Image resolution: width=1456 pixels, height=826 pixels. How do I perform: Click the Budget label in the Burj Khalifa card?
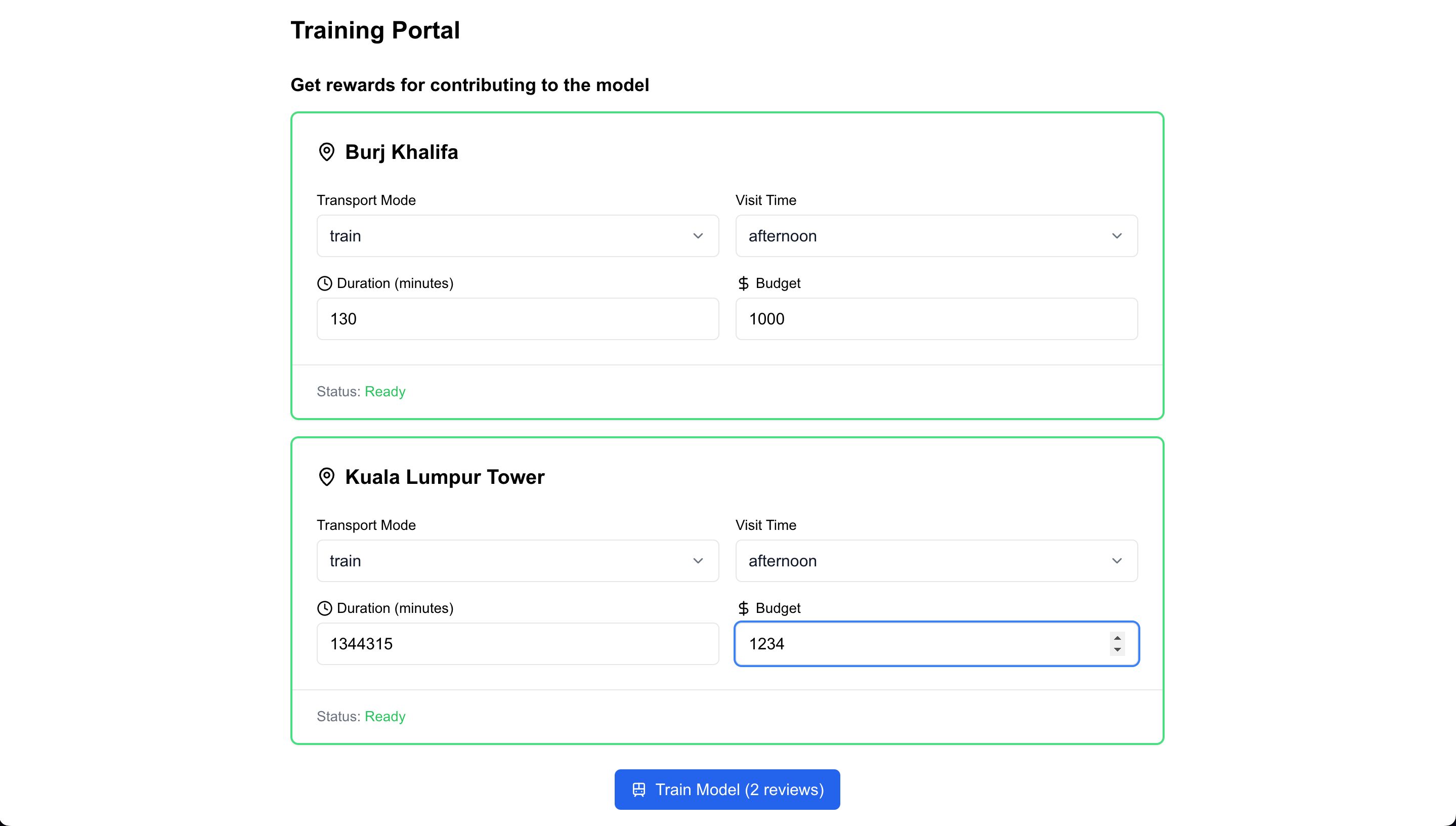pyautogui.click(x=778, y=283)
